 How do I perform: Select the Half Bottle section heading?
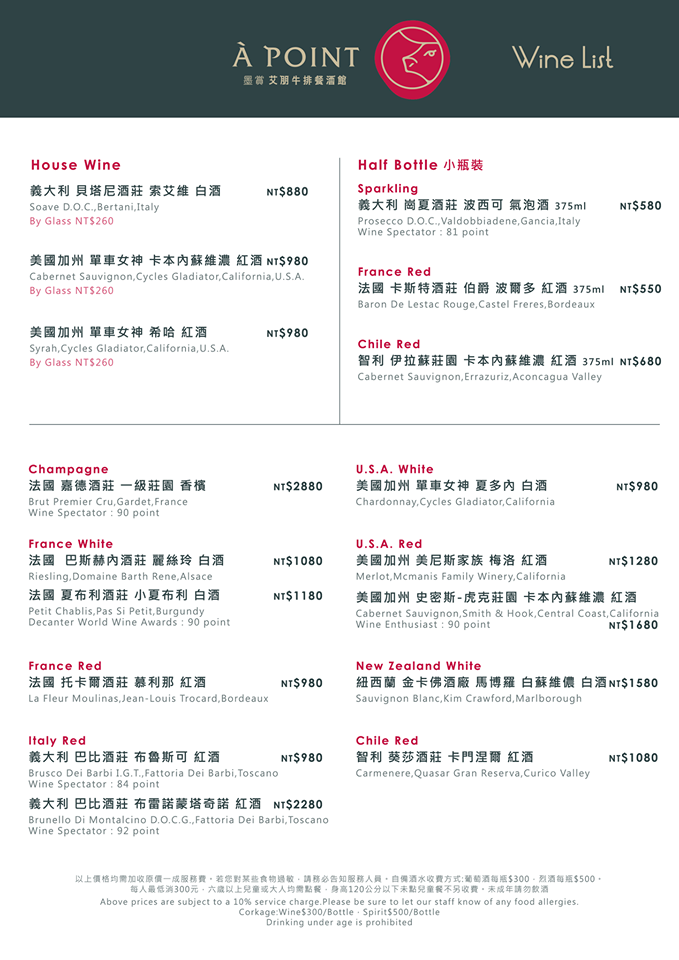pos(420,165)
